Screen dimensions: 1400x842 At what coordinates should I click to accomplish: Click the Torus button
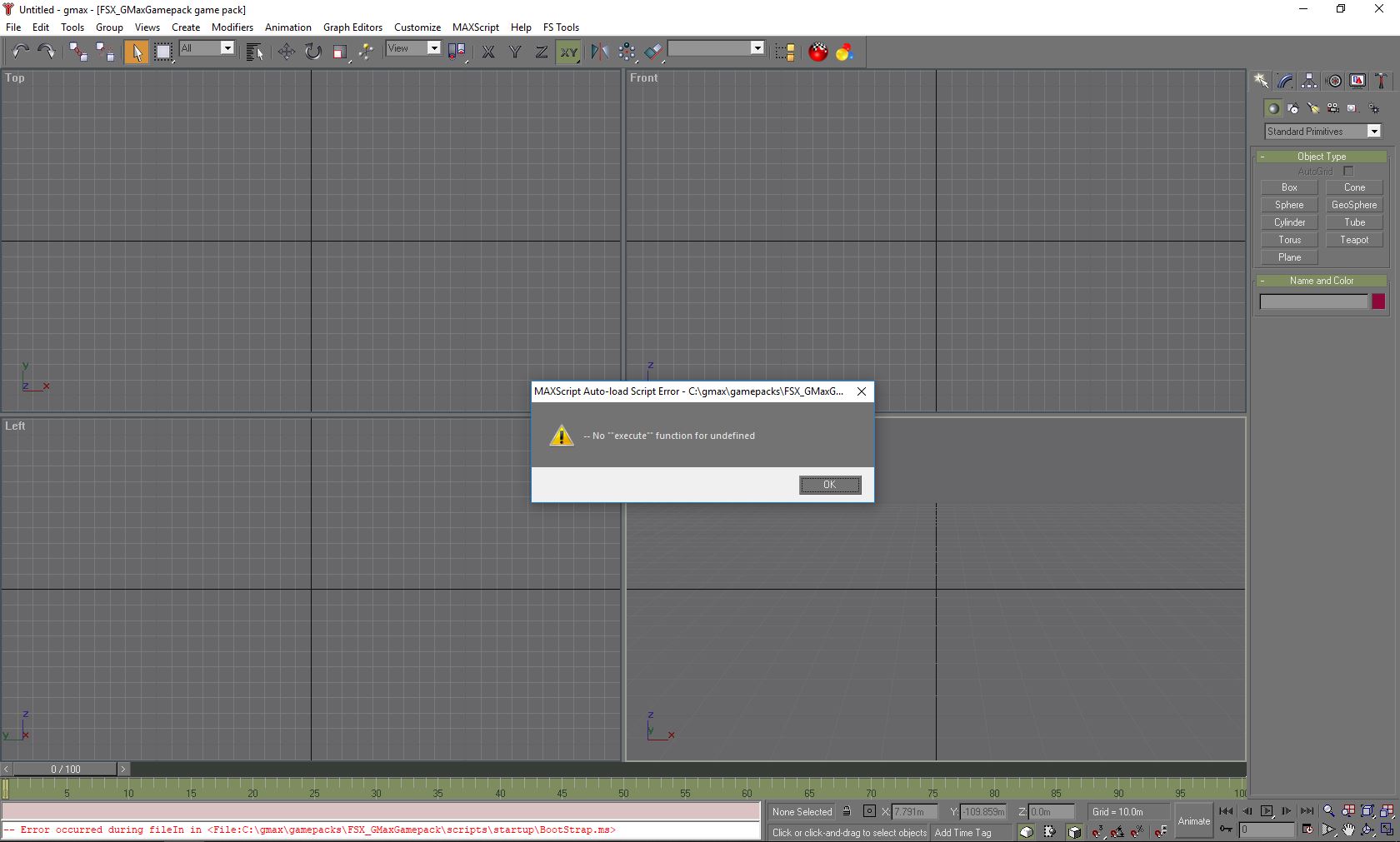point(1289,240)
